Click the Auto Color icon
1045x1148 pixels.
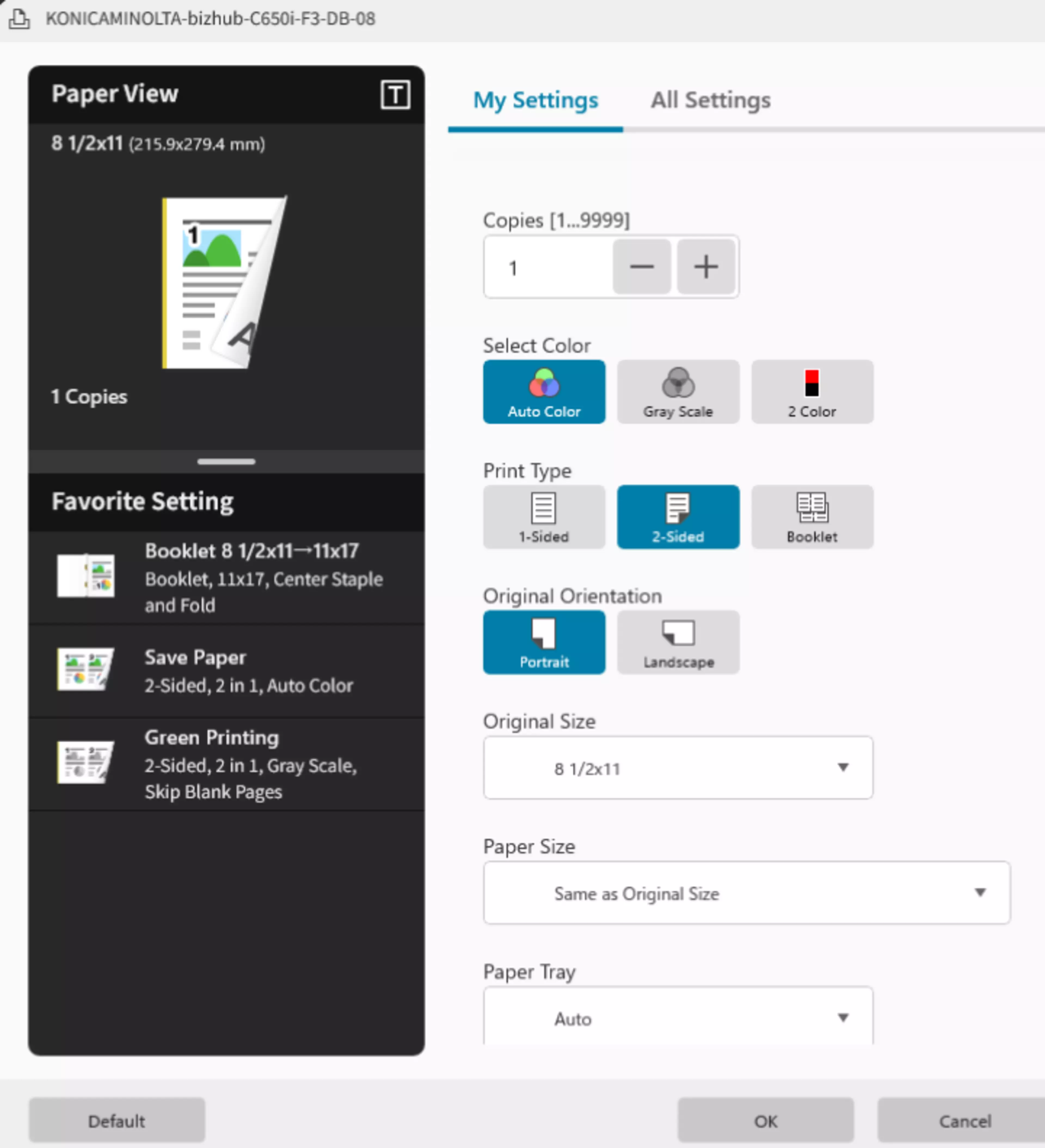(x=543, y=392)
